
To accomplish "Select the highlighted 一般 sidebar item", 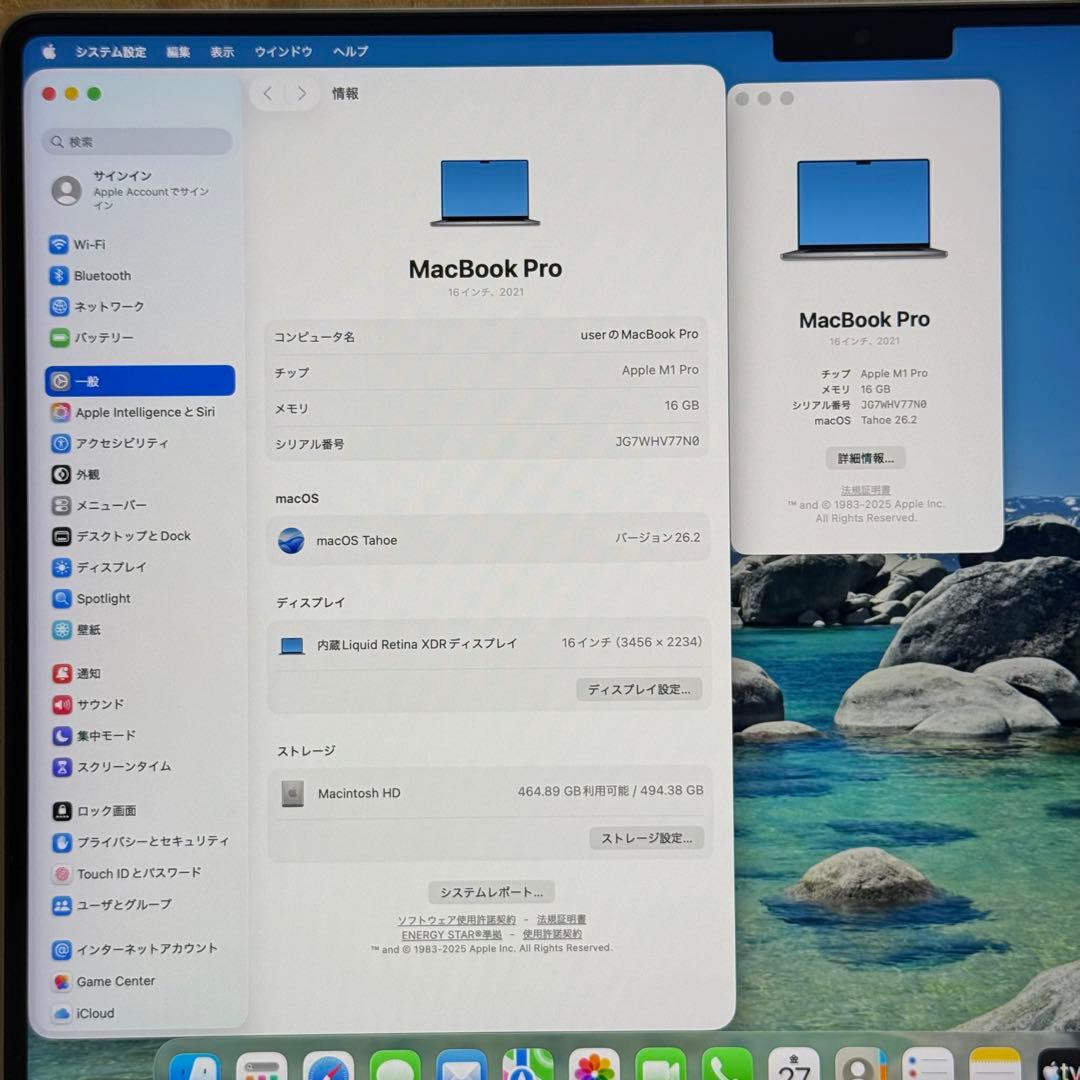I will (140, 381).
